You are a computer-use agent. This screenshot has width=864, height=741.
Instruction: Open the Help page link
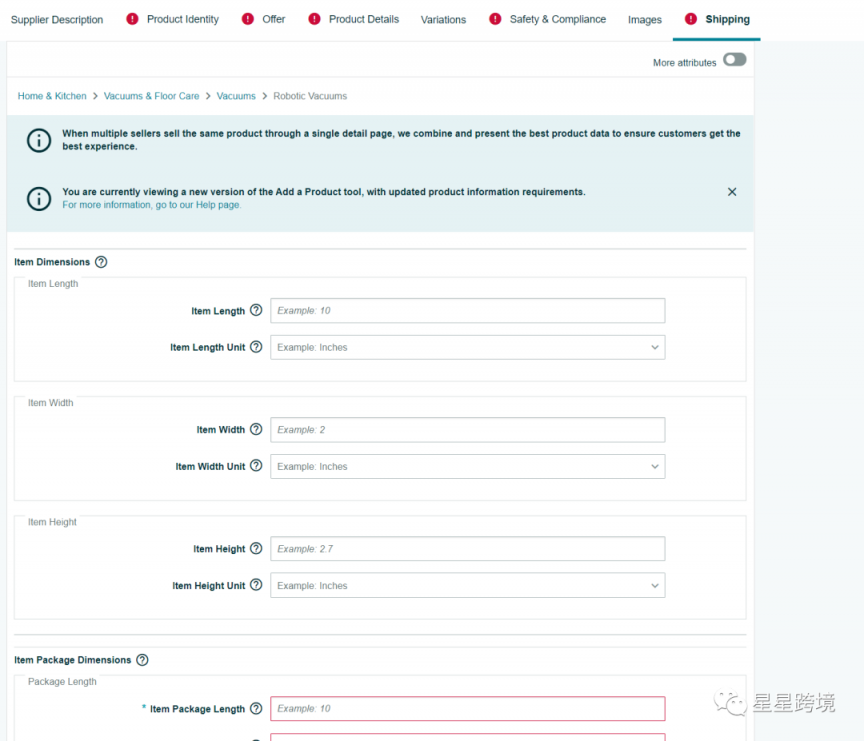152,205
